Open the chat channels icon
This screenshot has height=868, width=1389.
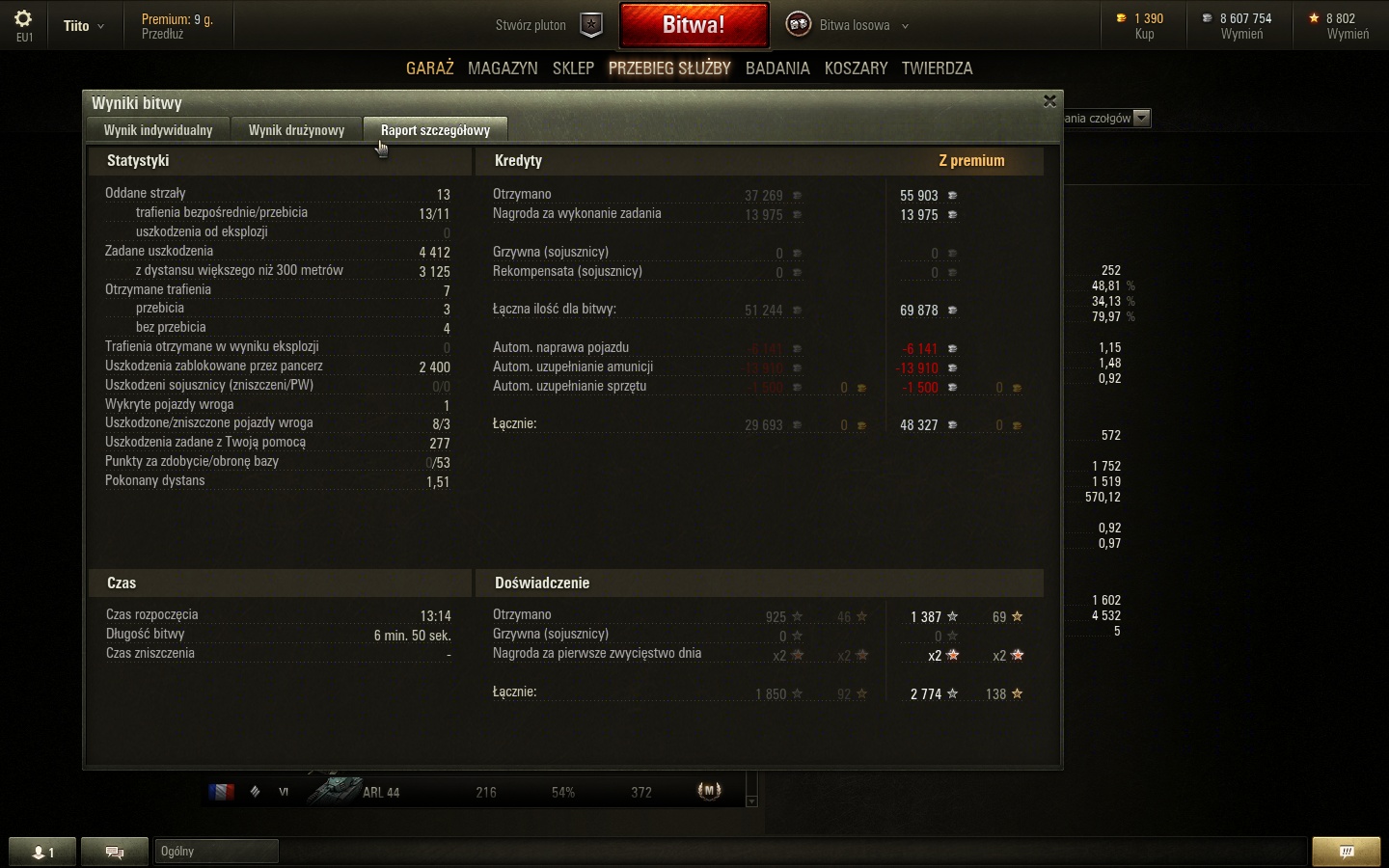tap(115, 852)
